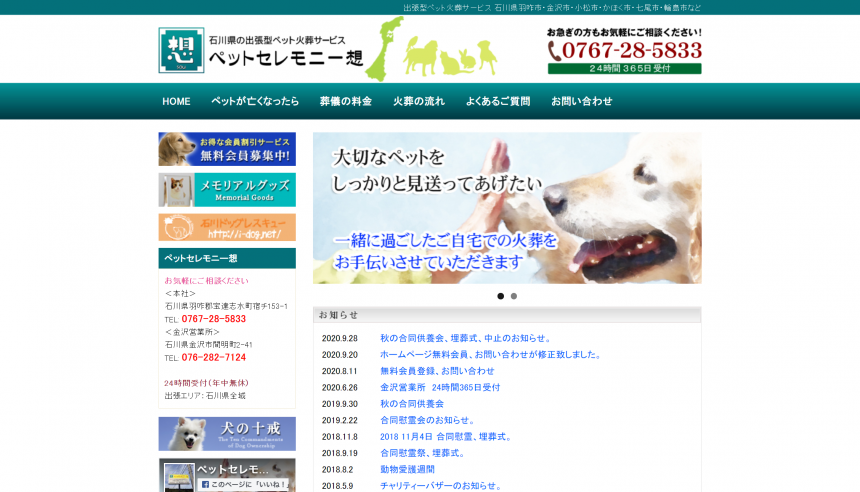Open 火葬の流れ menu item

pos(419,101)
